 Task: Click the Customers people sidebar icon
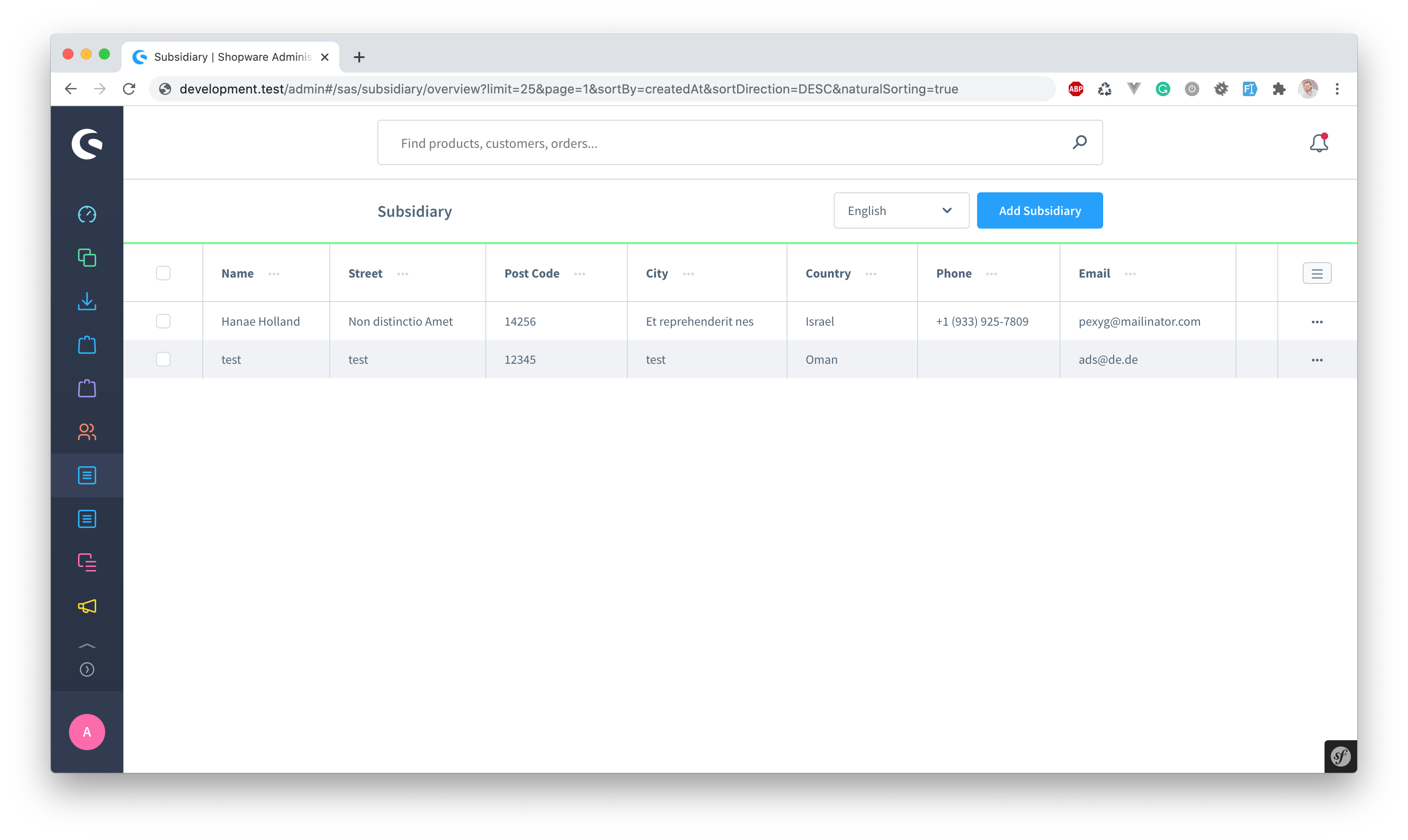pos(87,432)
